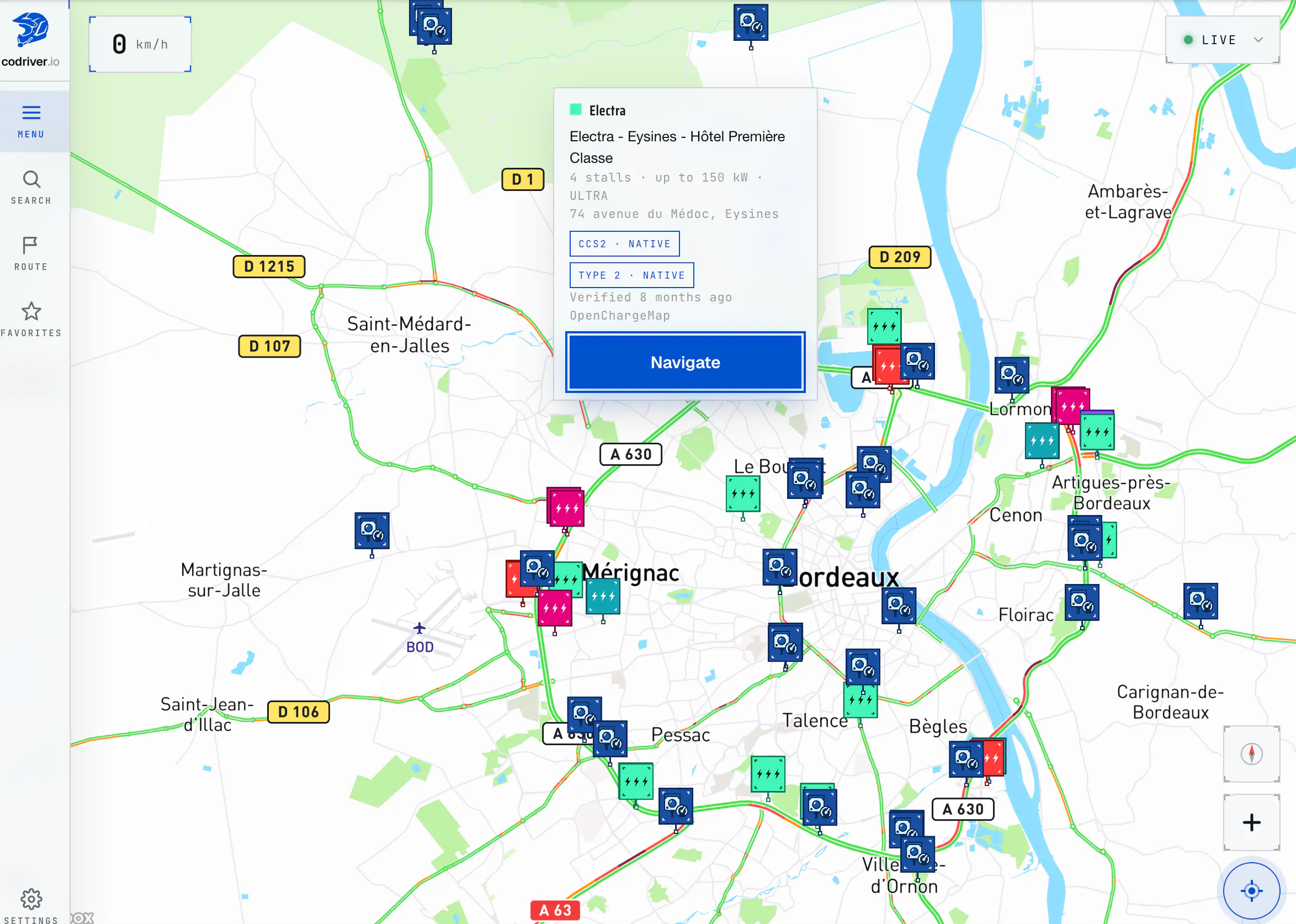Click the D 1215 road shield

(x=269, y=266)
